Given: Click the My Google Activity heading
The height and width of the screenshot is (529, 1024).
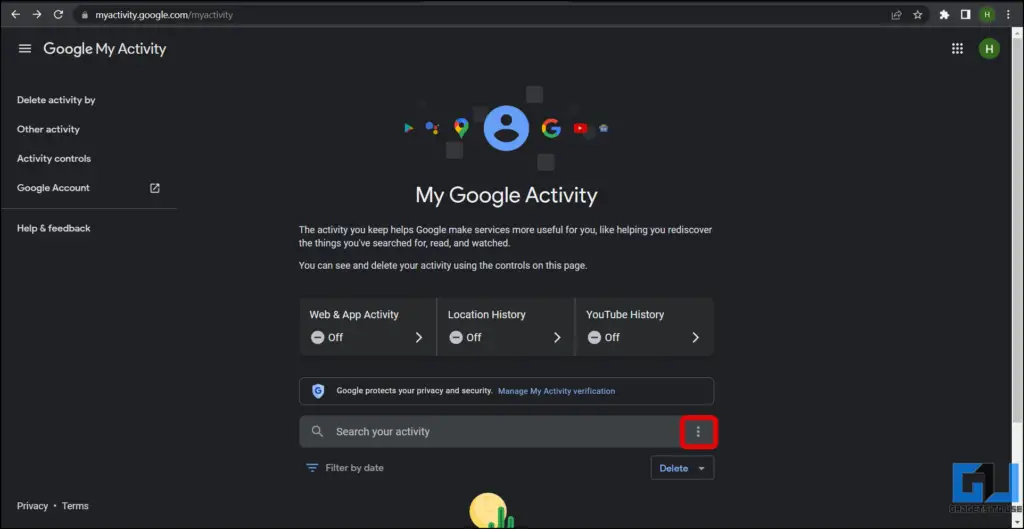Looking at the screenshot, I should coord(506,195).
